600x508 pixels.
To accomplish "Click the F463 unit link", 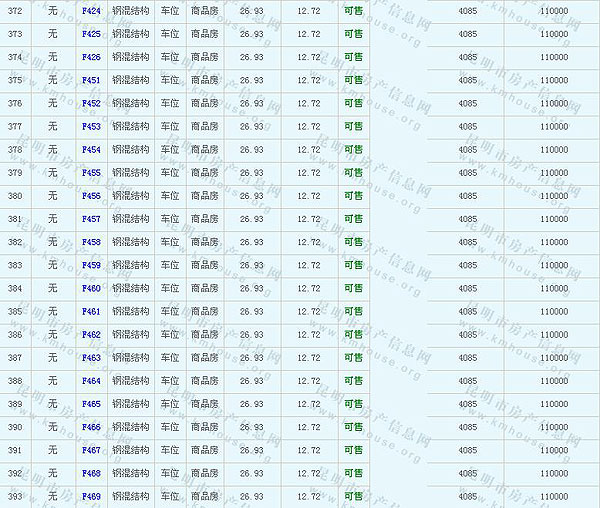I will [x=91, y=358].
